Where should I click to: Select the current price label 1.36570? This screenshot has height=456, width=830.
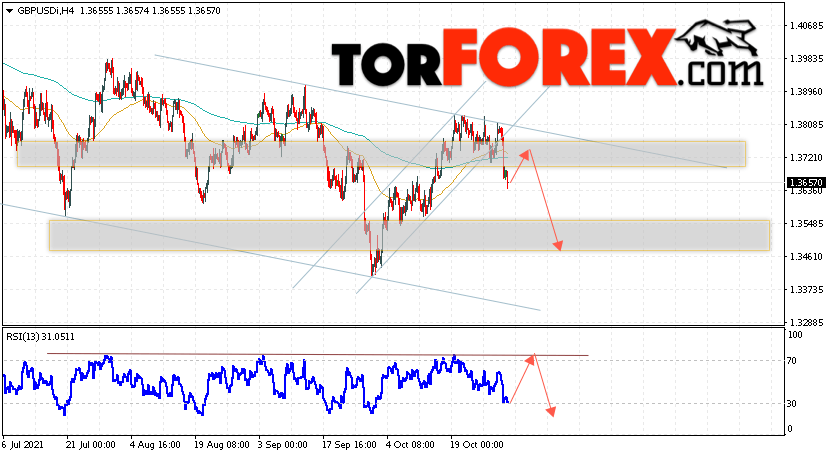pos(806,183)
